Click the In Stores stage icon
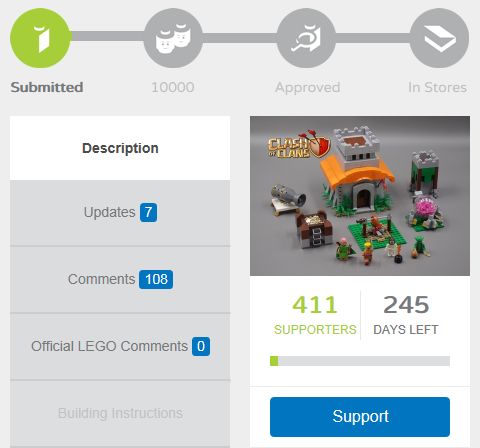Image resolution: width=480 pixels, height=448 pixels. [439, 38]
